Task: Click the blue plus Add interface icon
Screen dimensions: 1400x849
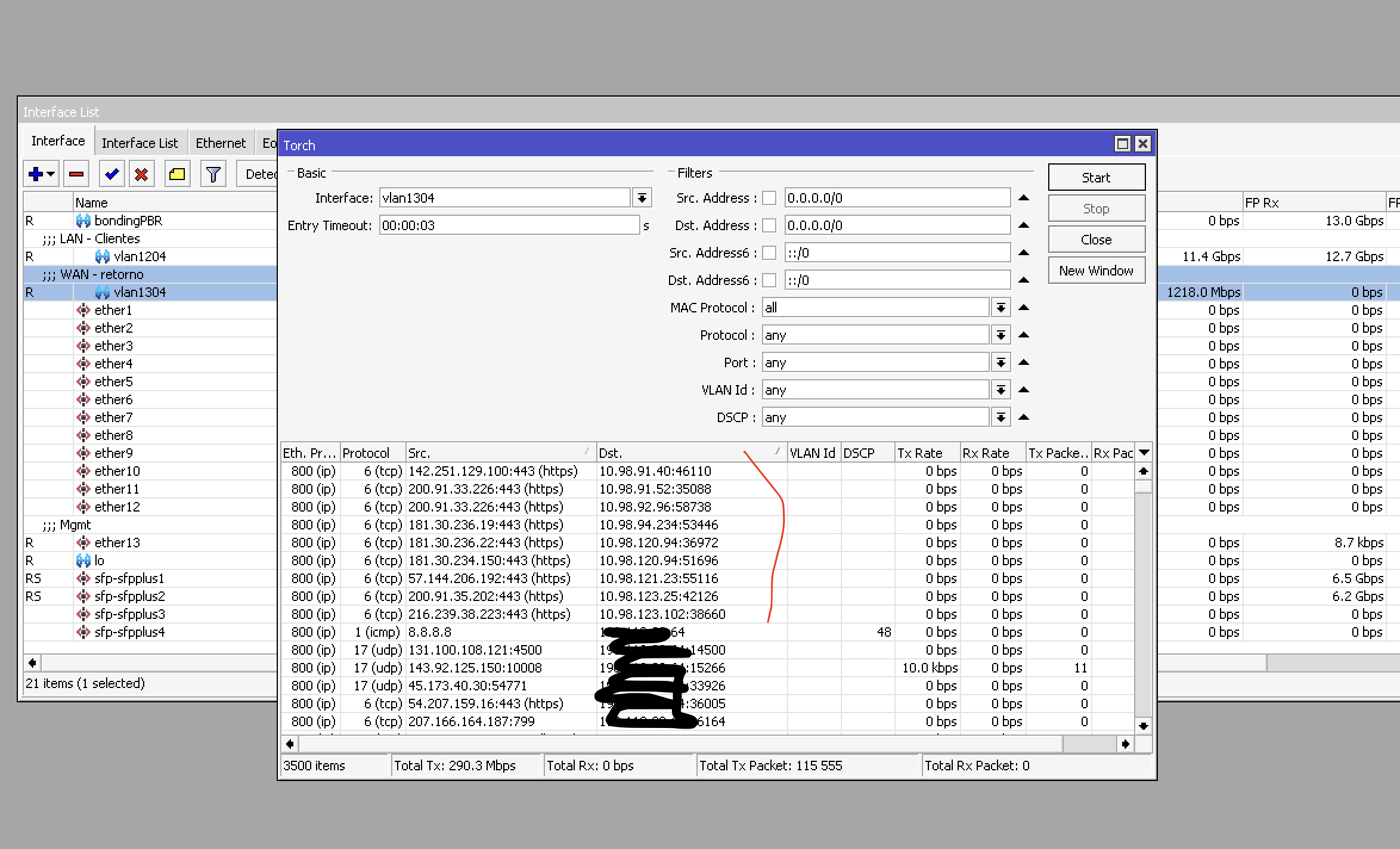Action: 36,174
